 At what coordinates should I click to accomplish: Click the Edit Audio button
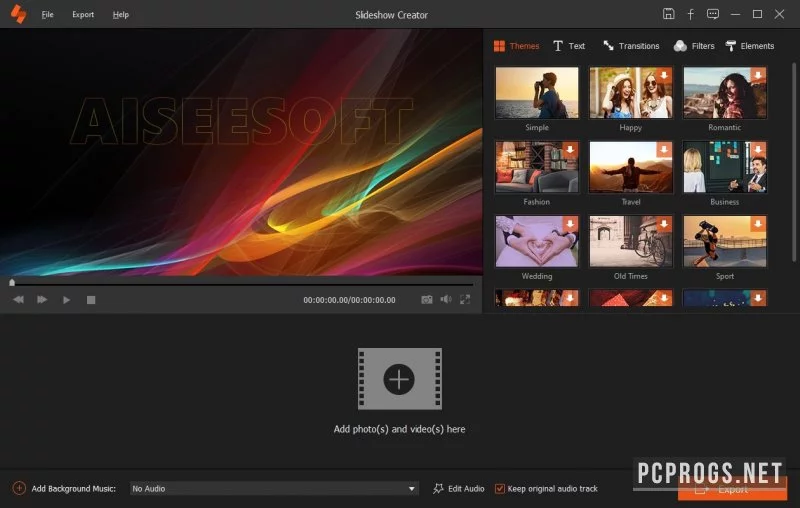(459, 489)
